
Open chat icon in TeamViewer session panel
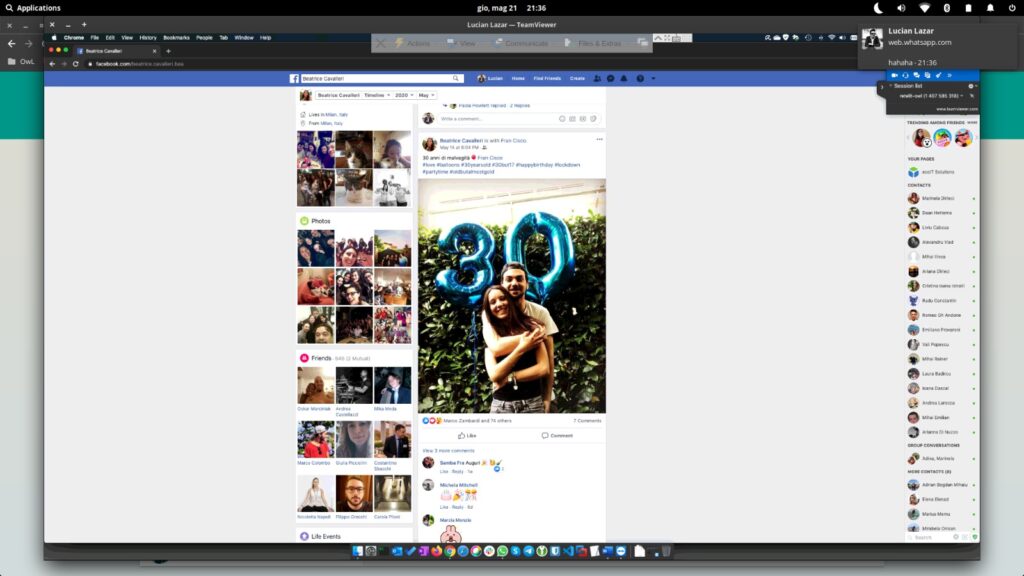[916, 76]
